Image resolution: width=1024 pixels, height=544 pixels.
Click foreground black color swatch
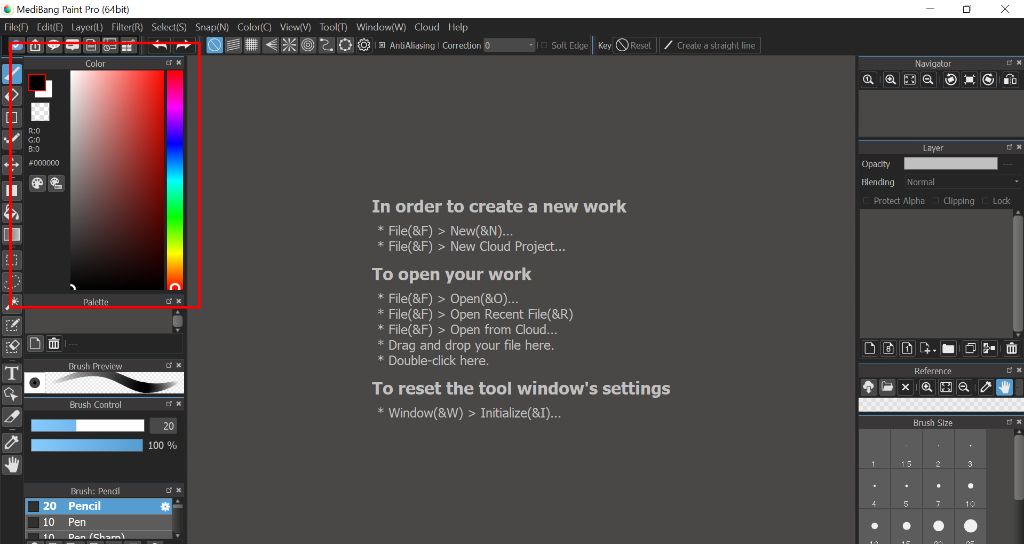(x=37, y=82)
